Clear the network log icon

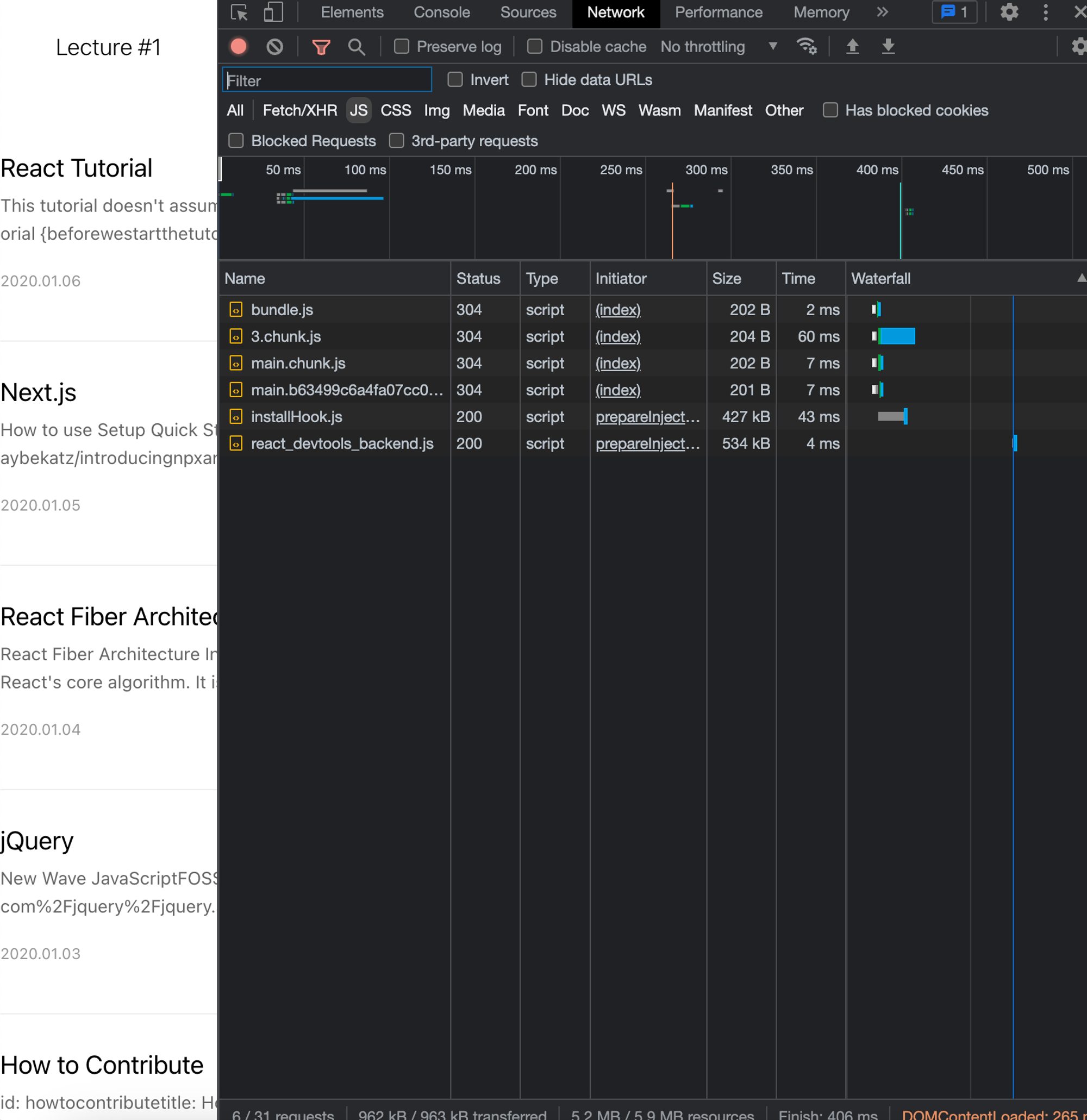click(275, 47)
